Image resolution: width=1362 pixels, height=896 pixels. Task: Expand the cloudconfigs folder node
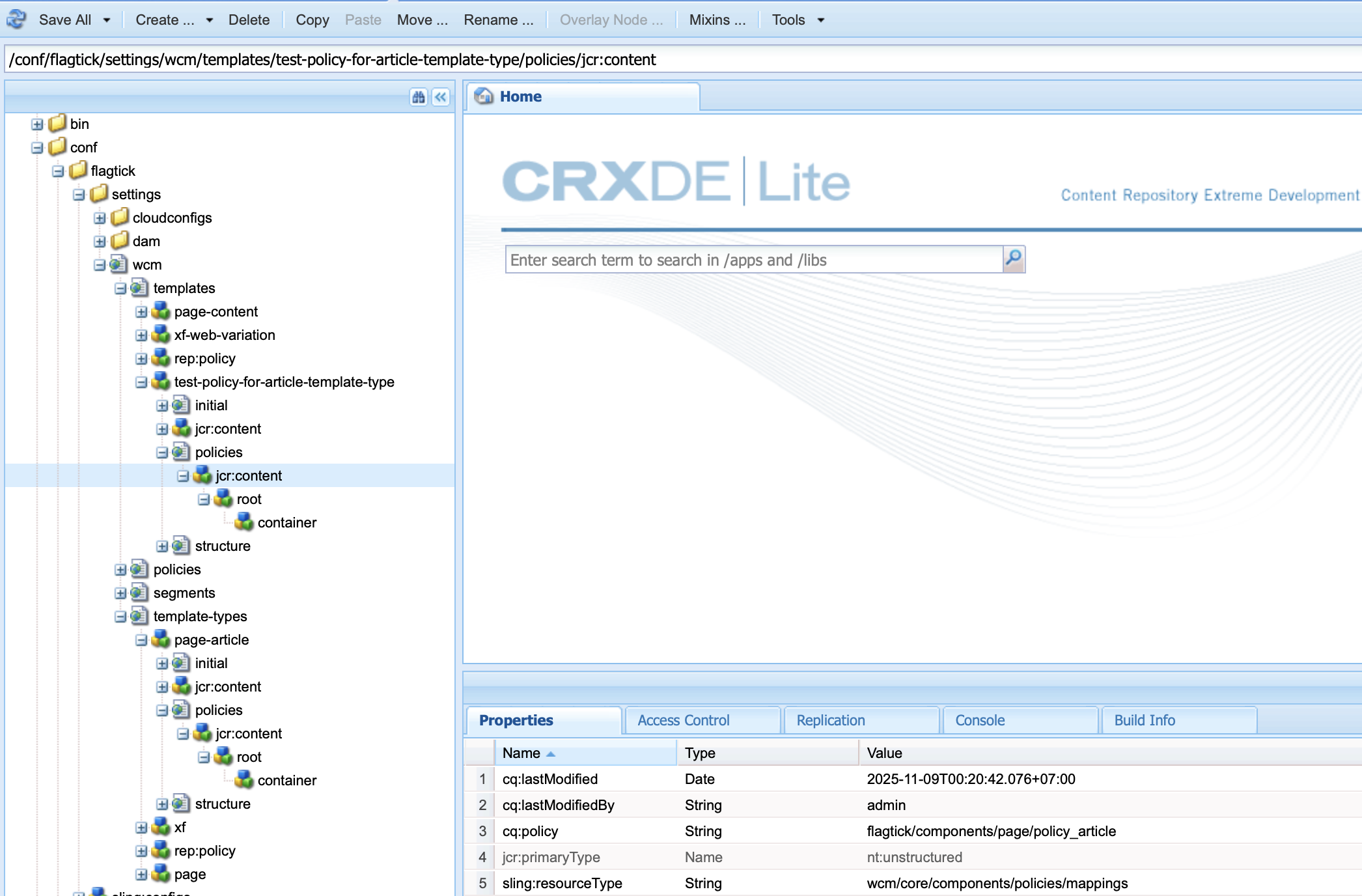click(x=100, y=218)
